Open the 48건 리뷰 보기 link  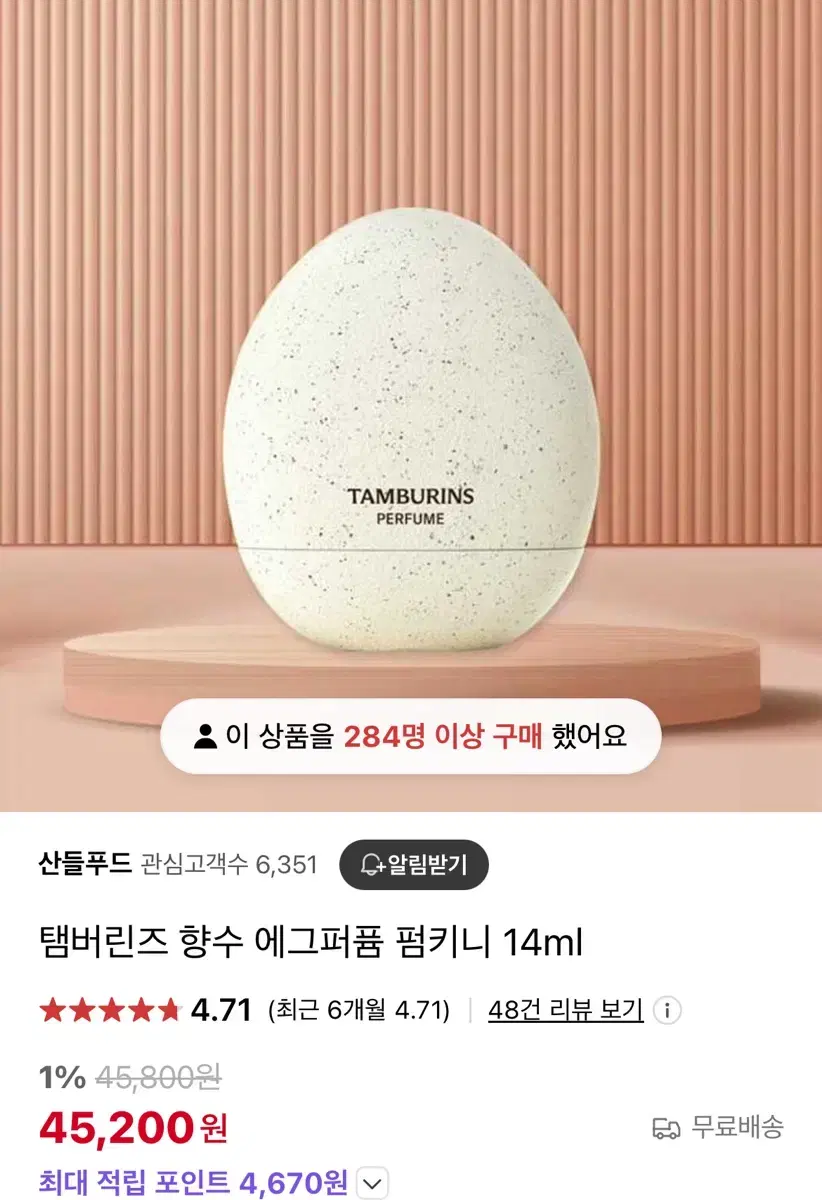pyautogui.click(x=565, y=1009)
